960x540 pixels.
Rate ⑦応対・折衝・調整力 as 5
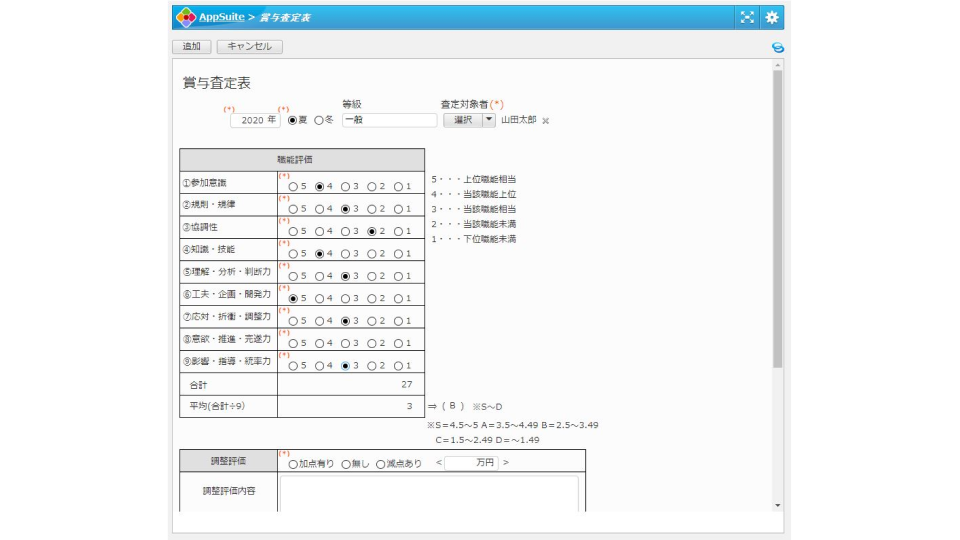[x=293, y=321]
